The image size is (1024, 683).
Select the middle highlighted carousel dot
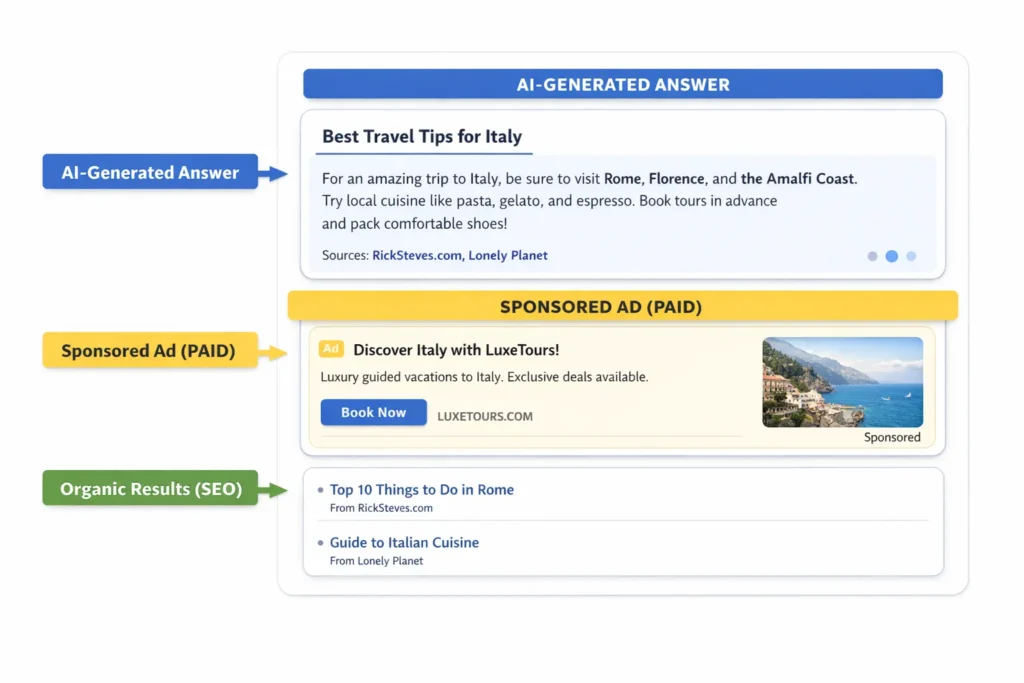point(891,256)
